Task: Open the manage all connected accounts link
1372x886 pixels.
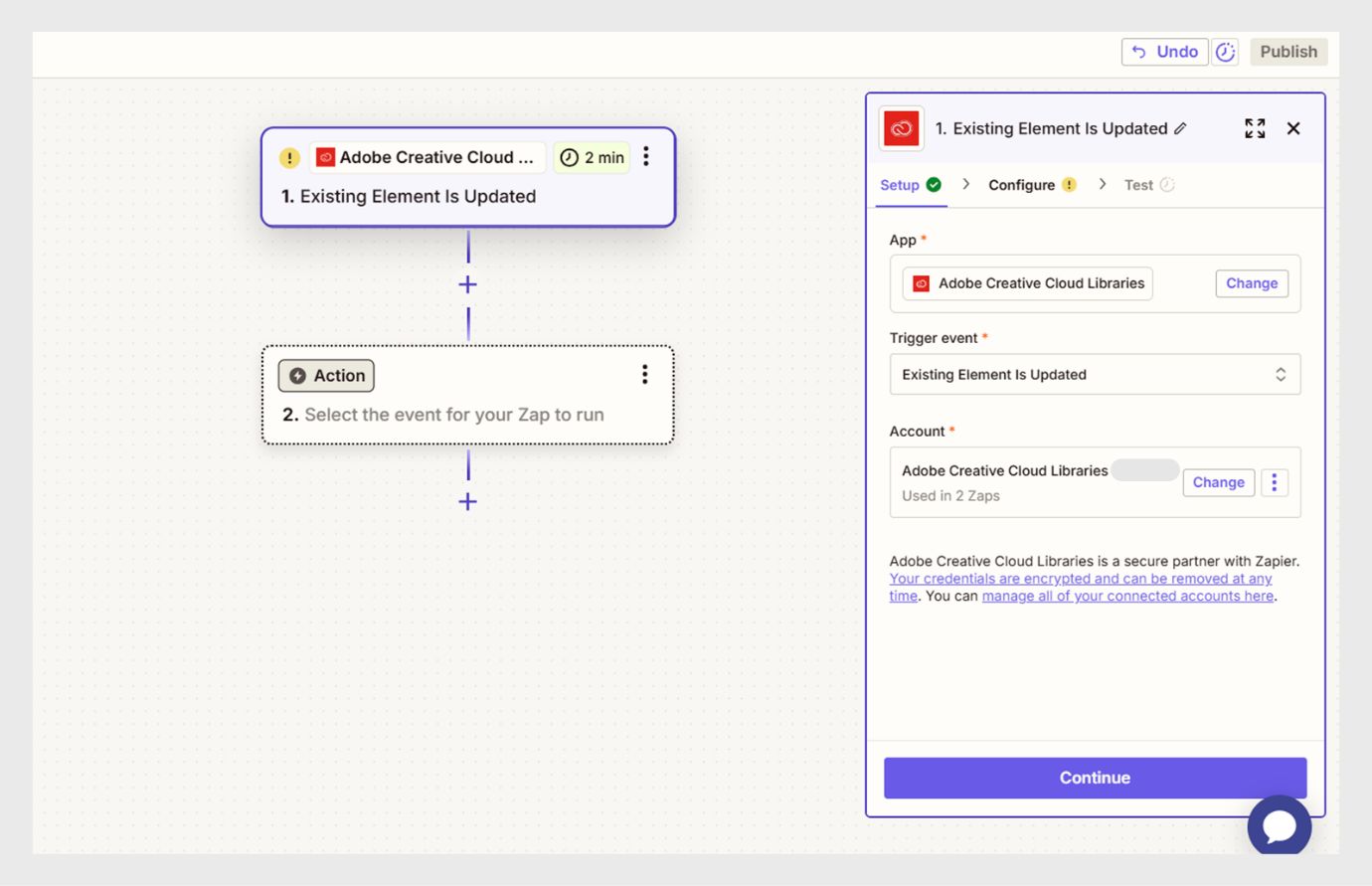Action: [x=1128, y=596]
